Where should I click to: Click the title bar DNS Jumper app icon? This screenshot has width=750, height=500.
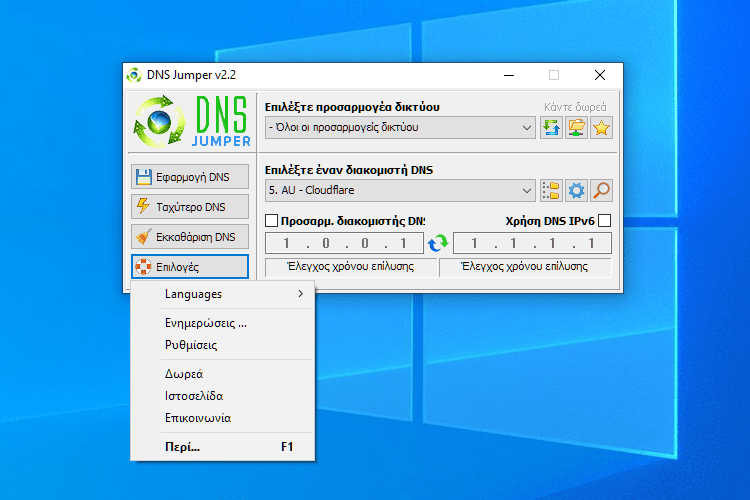tap(134, 75)
